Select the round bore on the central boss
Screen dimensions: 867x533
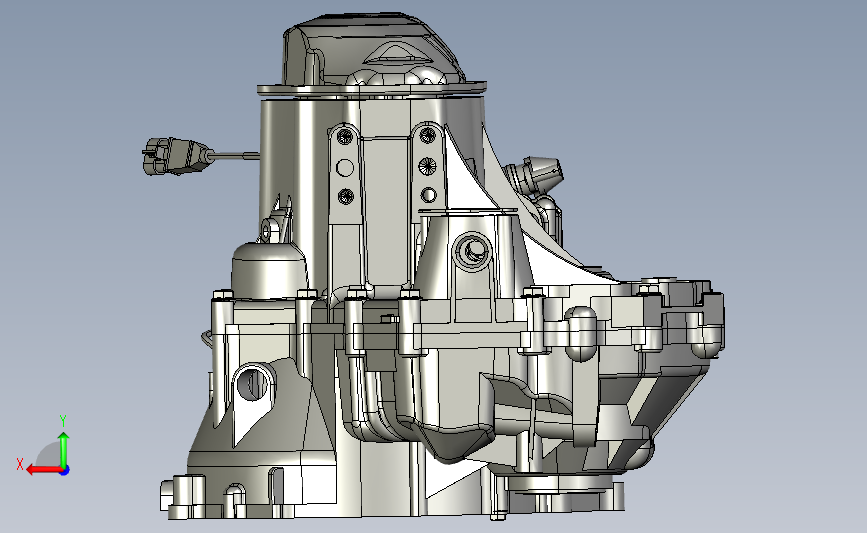[474, 250]
